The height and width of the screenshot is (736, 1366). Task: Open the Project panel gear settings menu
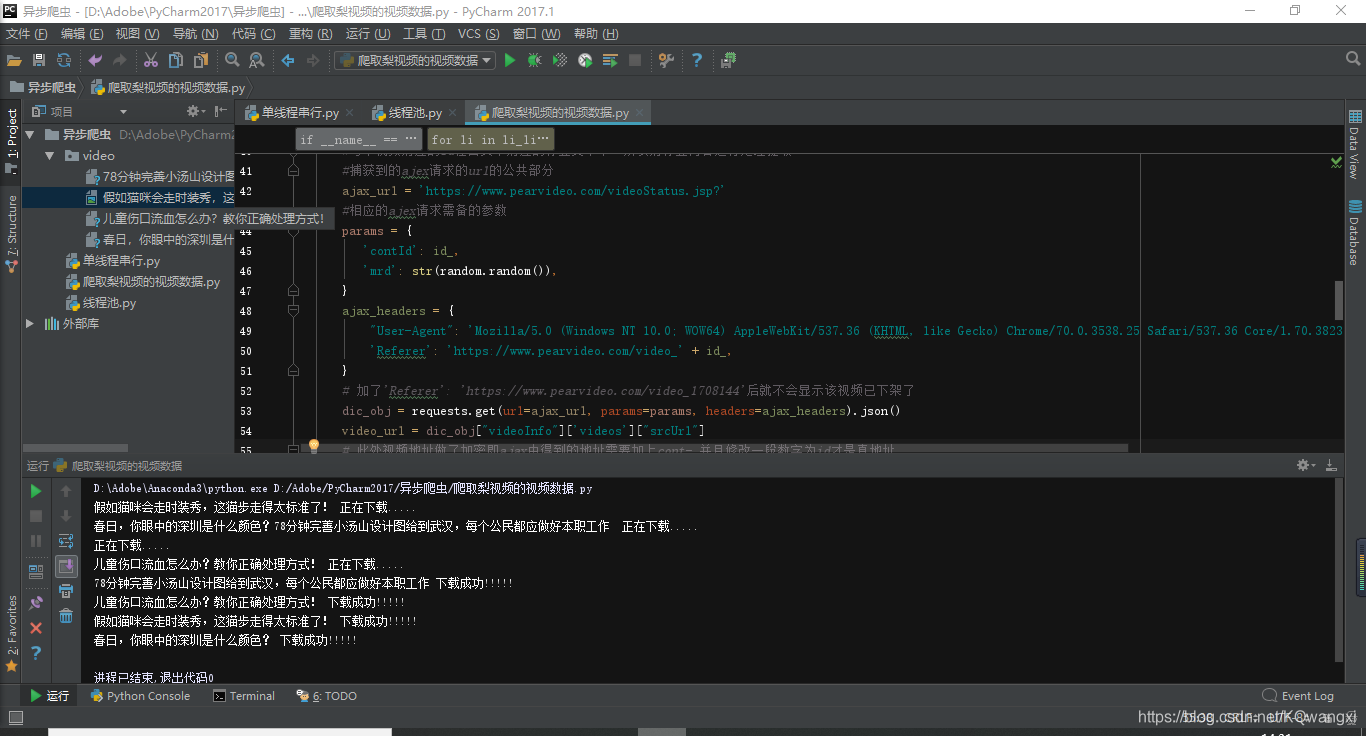[196, 111]
